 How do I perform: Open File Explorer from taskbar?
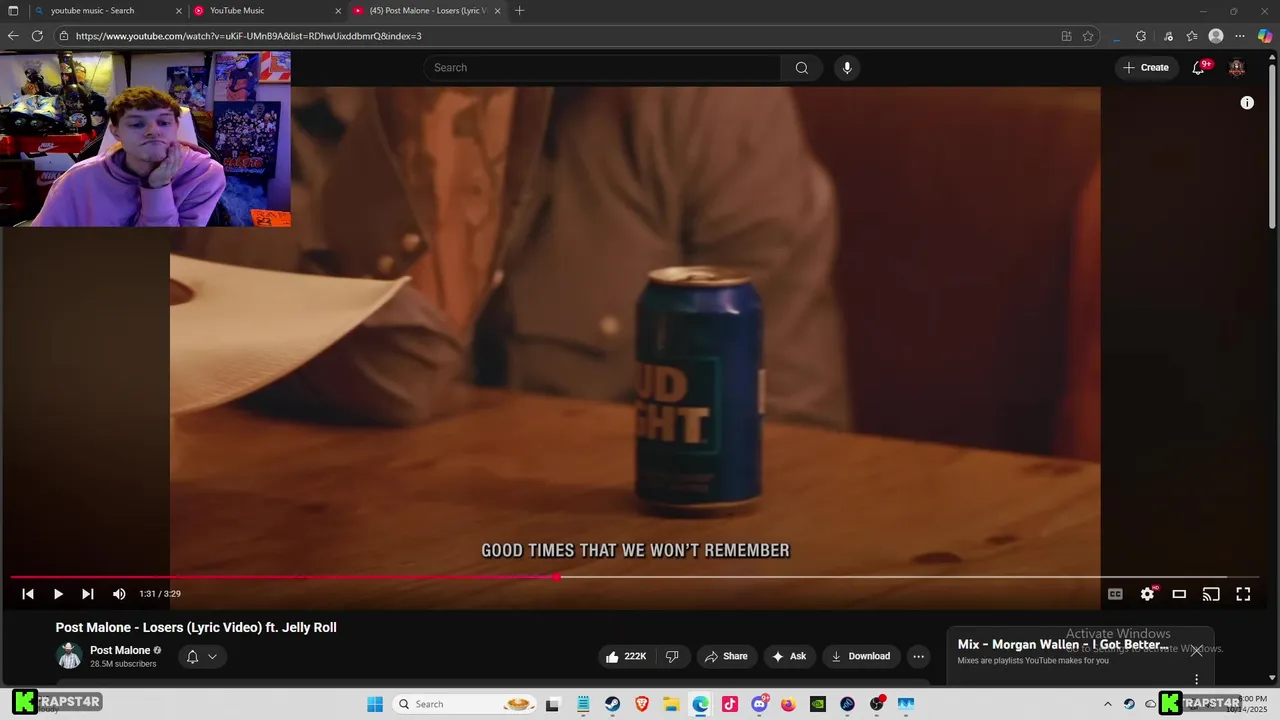(671, 704)
